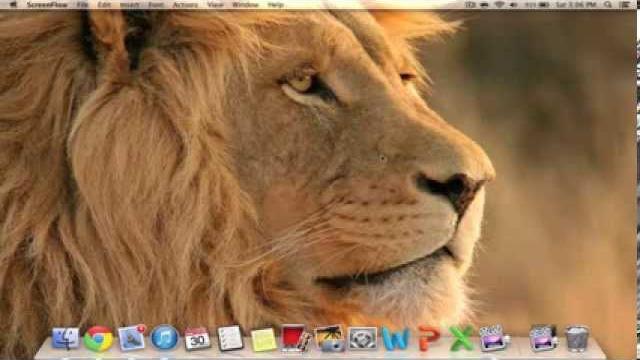Open Mail with the red badge

click(x=131, y=338)
